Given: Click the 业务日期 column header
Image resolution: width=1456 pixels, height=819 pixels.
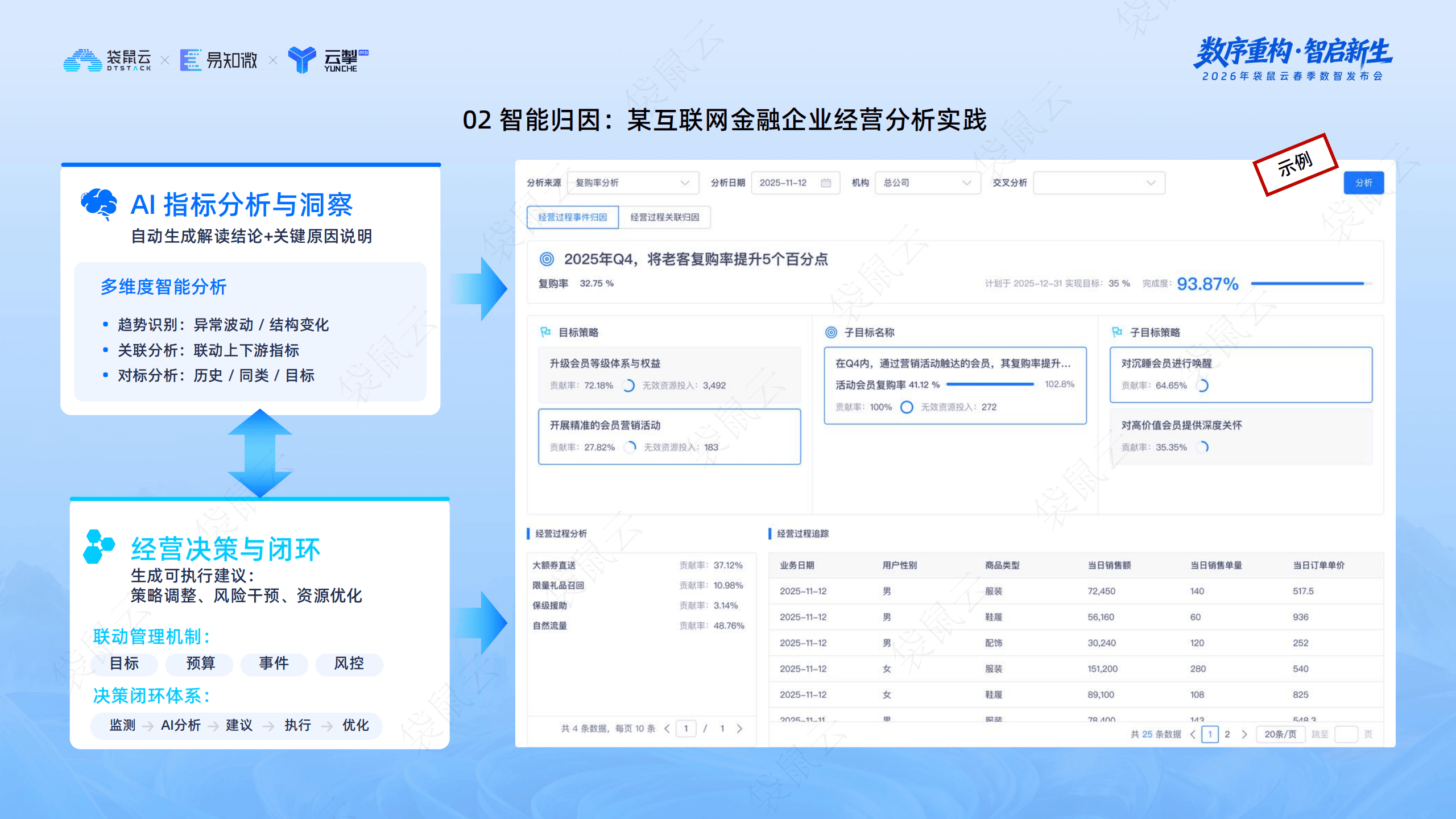Looking at the screenshot, I should point(797,565).
